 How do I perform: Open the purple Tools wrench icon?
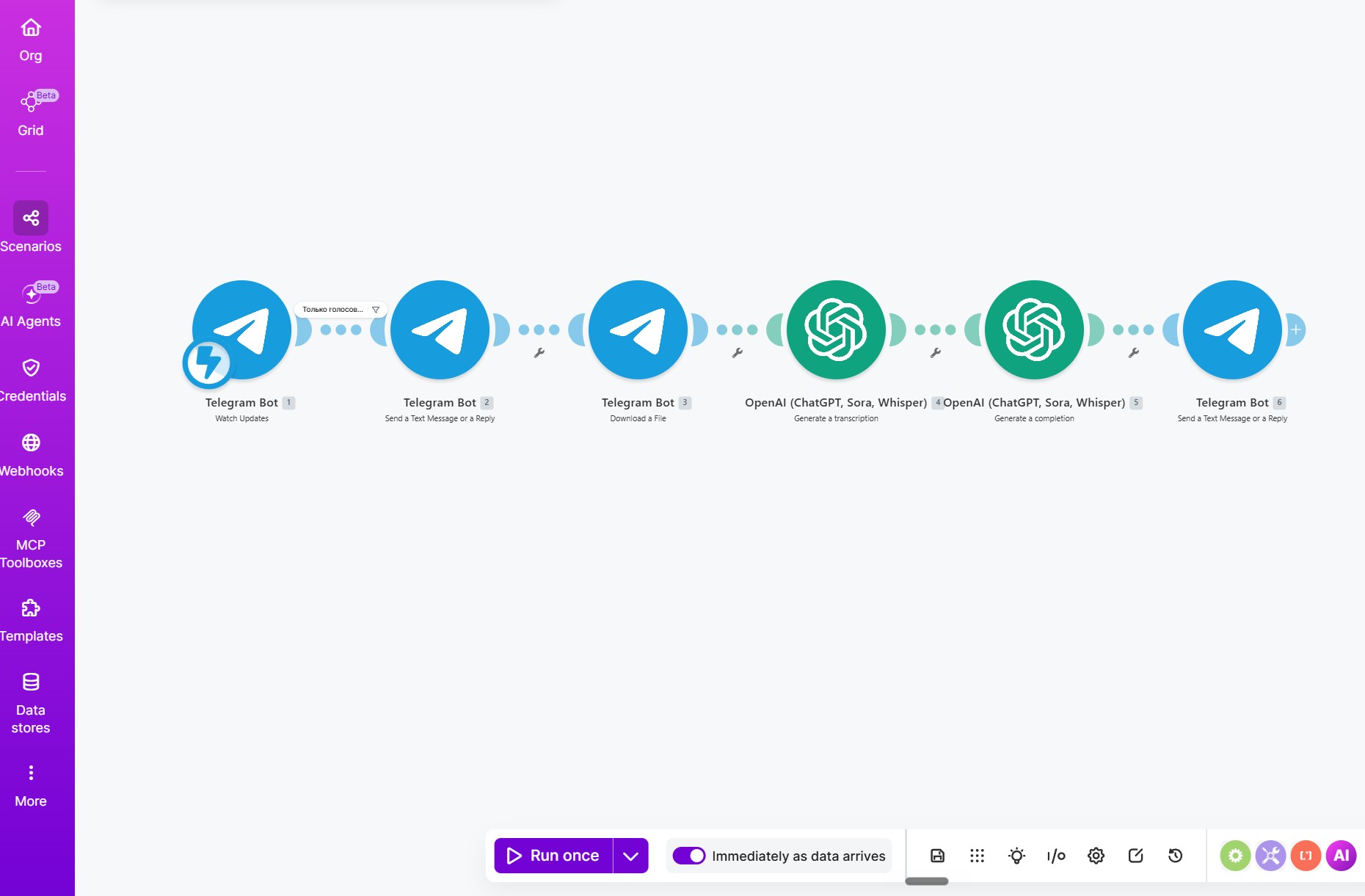[1270, 856]
